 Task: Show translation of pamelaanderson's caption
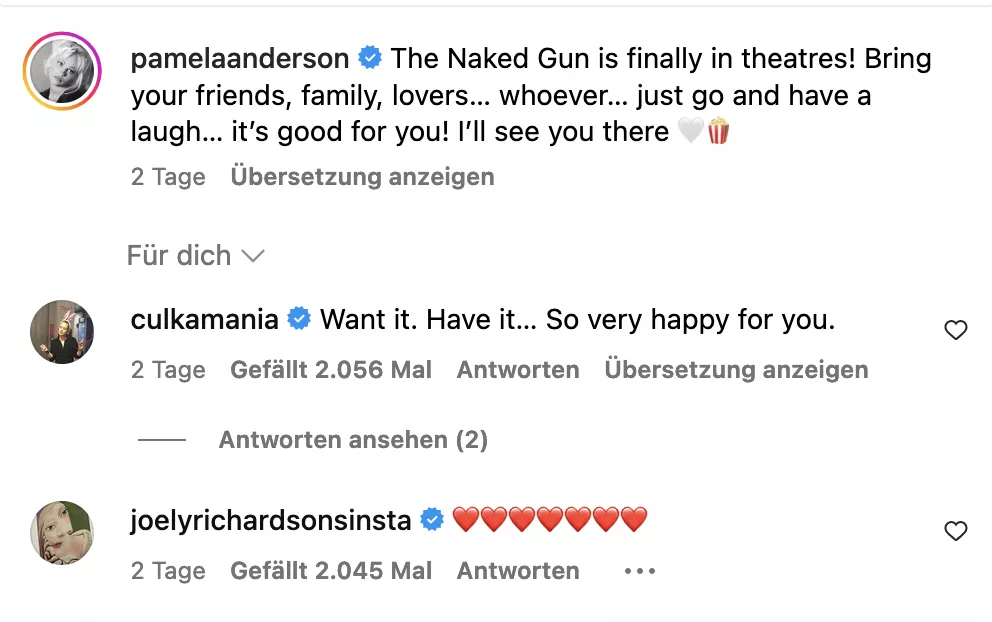click(x=363, y=176)
